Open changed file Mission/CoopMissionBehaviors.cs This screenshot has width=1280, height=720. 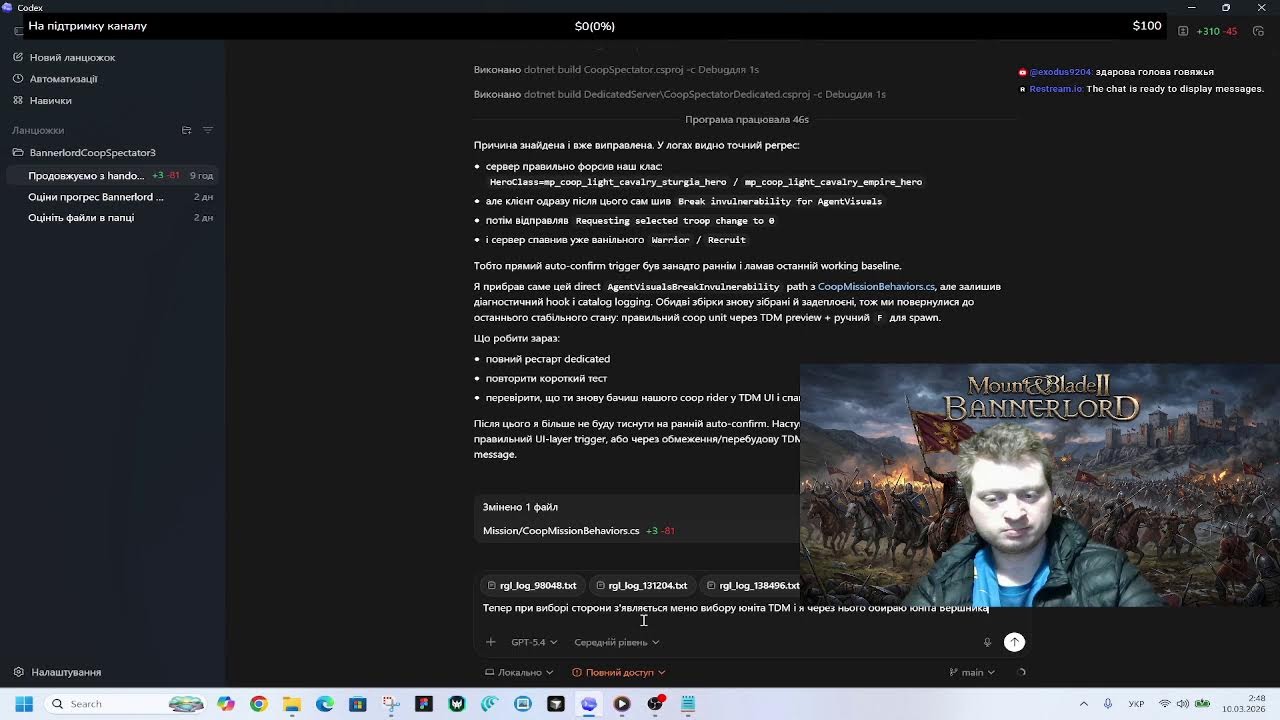point(561,530)
